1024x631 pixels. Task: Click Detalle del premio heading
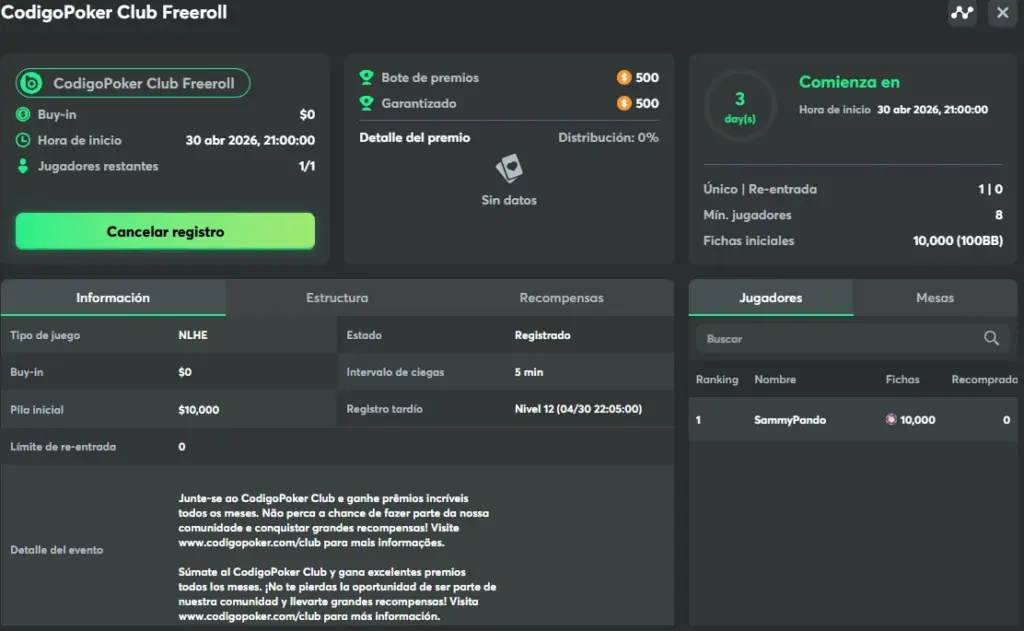point(415,138)
